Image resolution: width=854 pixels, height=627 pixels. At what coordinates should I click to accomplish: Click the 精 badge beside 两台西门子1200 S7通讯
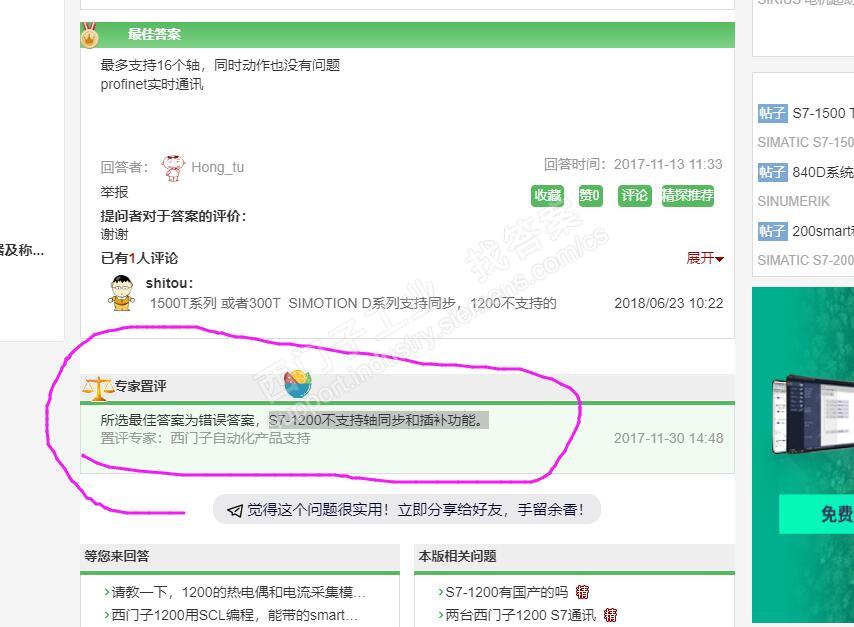(x=610, y=615)
